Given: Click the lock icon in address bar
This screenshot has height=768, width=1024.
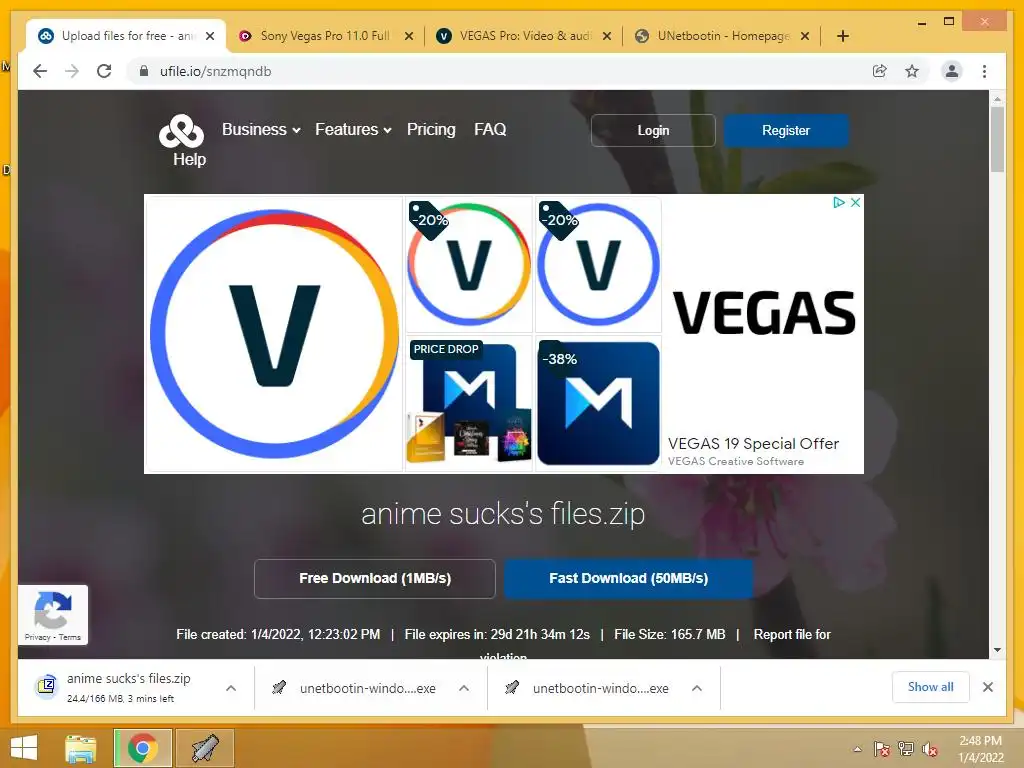Looking at the screenshot, I should (x=144, y=71).
